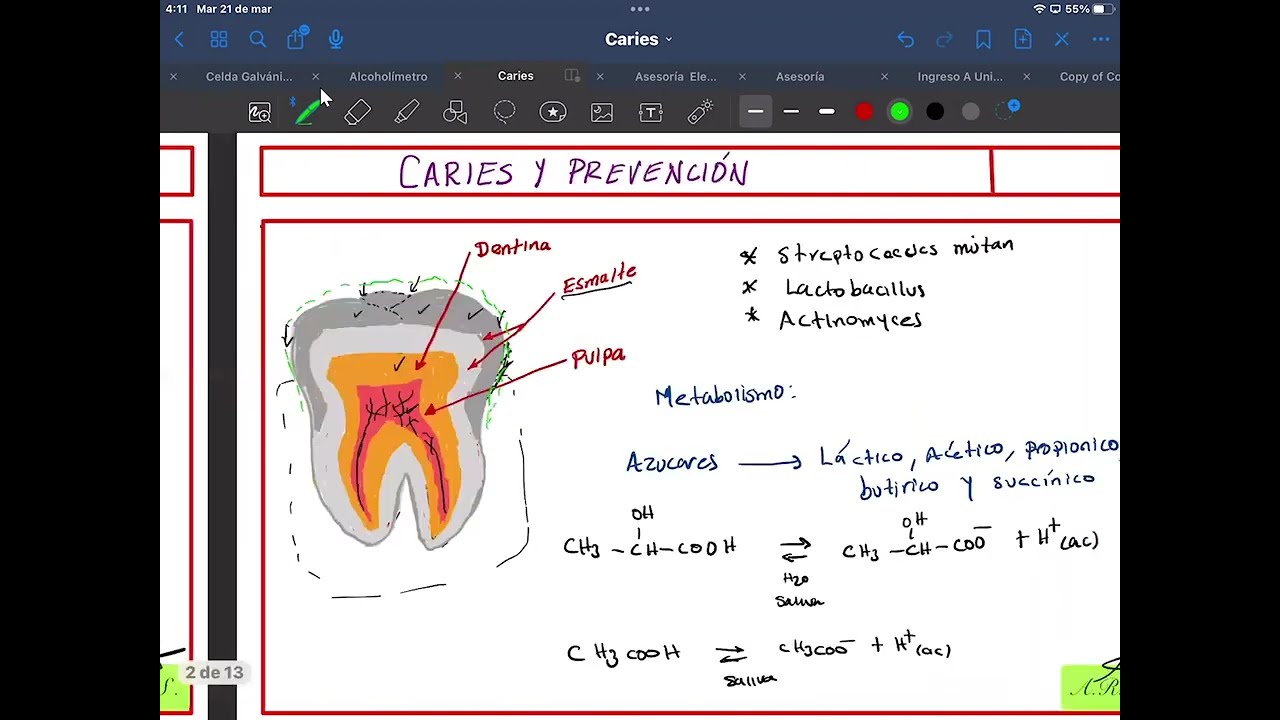Tap the split view icon on Caries tab
1280x720 pixels.
tap(572, 76)
